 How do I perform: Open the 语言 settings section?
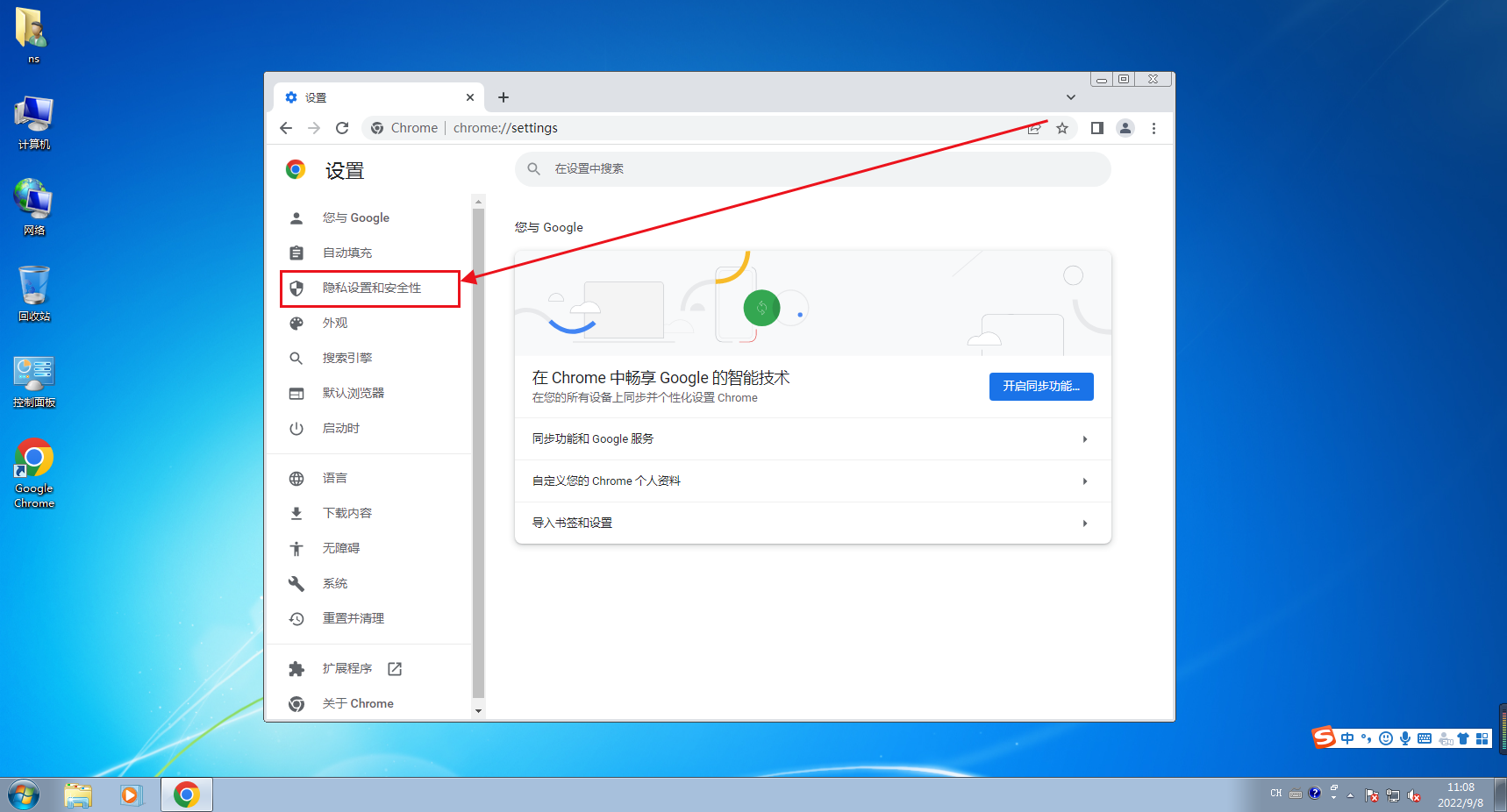pos(369,478)
